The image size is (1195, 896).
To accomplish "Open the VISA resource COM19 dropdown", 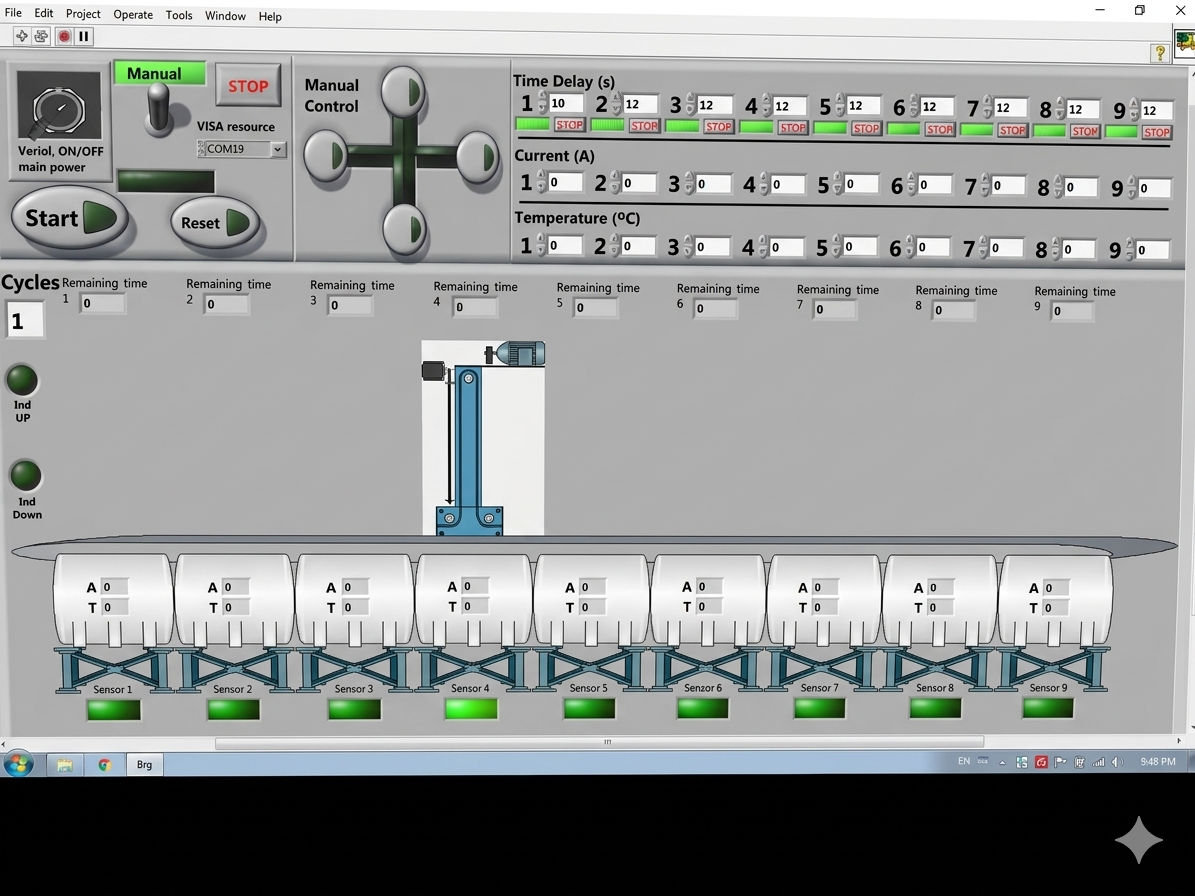I will coord(278,149).
